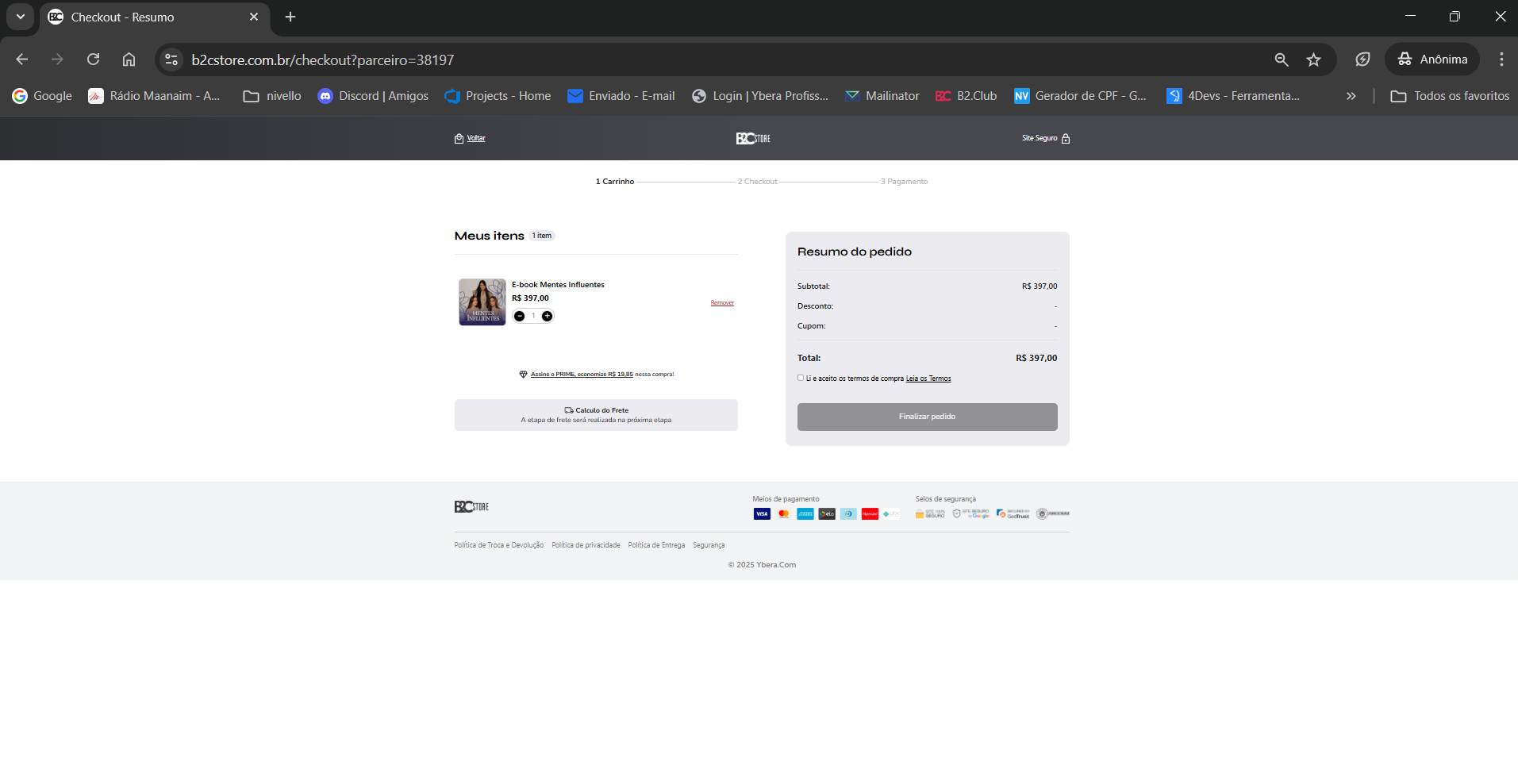Increase quantity with the plus button
The width and height of the screenshot is (1518, 784).
[x=547, y=316]
